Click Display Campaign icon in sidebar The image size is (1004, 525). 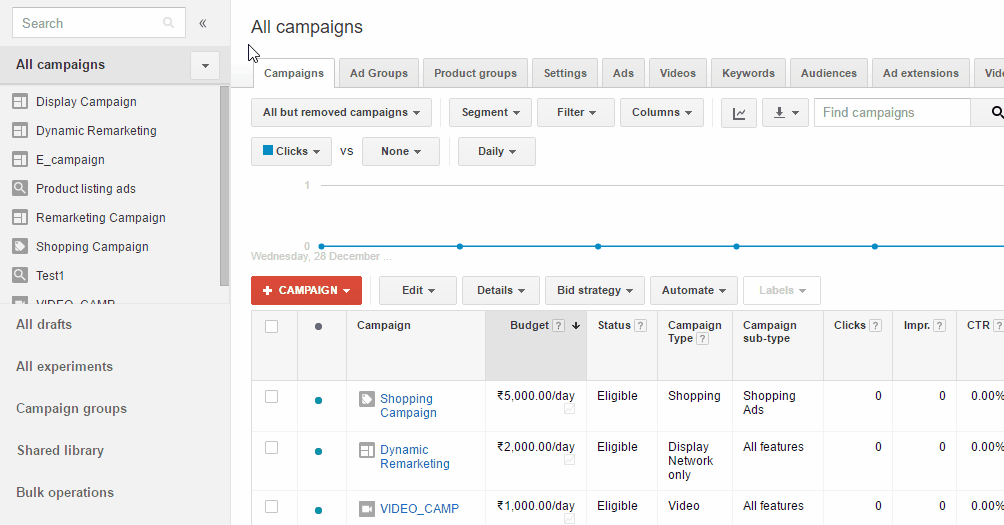pos(20,101)
